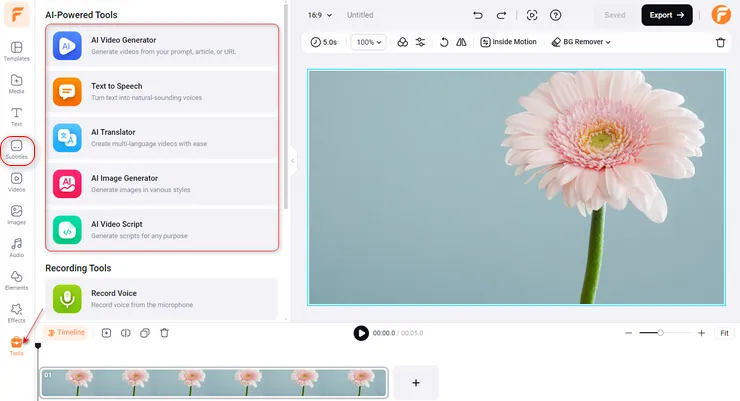The image size is (740, 401).
Task: Adjust the timeline zoom slider
Action: tap(664, 333)
